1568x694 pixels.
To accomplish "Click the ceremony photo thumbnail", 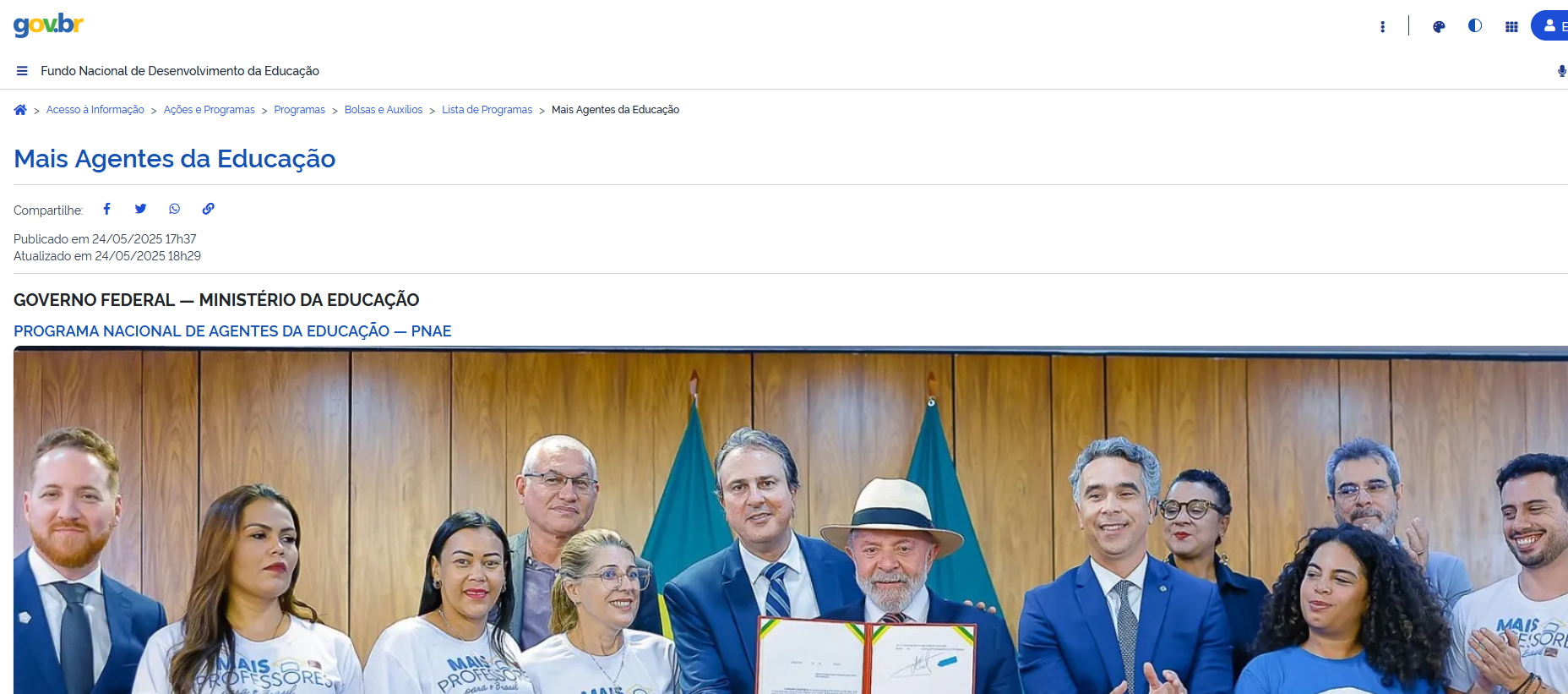I will (791, 520).
